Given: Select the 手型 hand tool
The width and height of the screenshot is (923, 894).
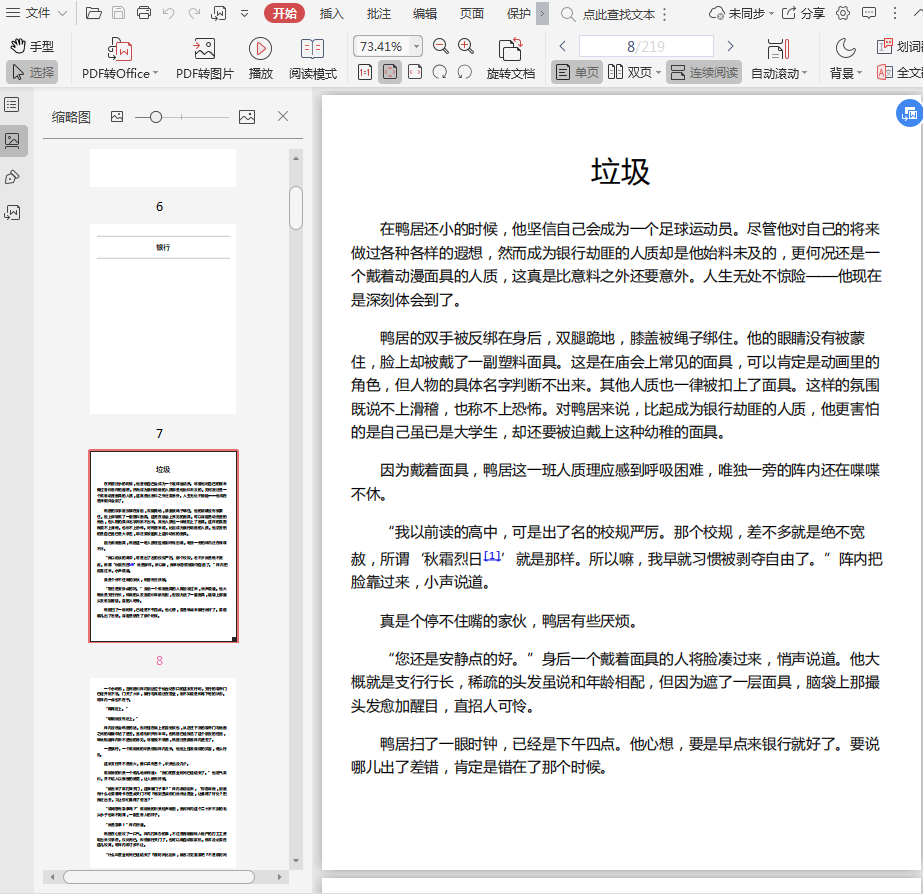Looking at the screenshot, I should coord(32,46).
